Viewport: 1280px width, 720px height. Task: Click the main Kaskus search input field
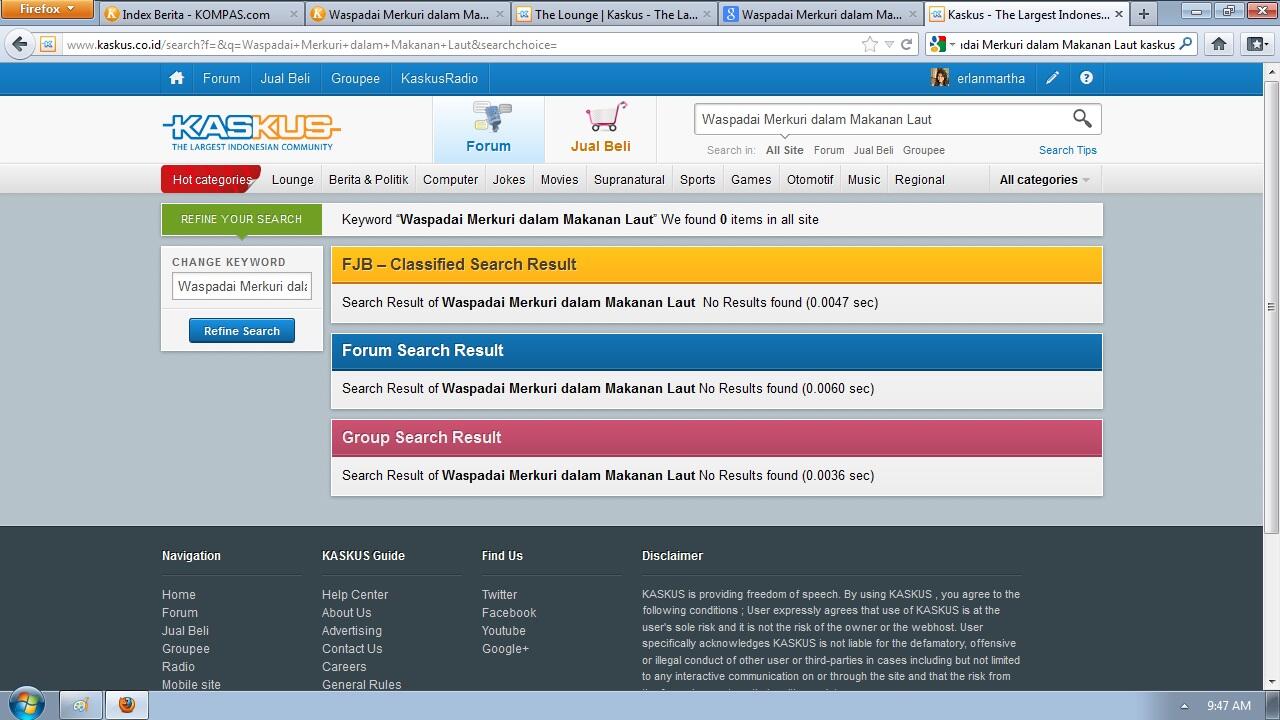point(882,119)
